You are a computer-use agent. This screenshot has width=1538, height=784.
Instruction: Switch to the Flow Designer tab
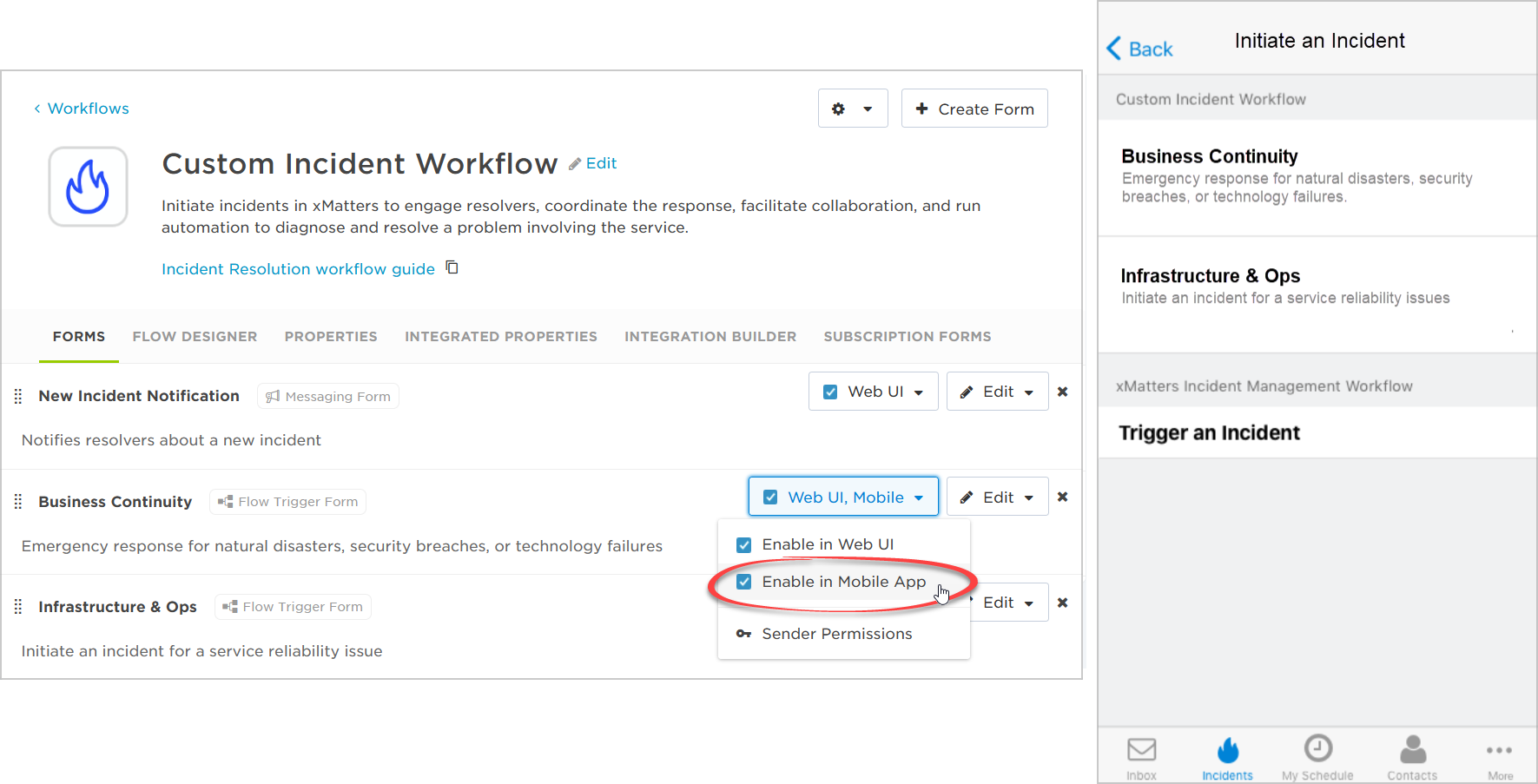click(195, 336)
